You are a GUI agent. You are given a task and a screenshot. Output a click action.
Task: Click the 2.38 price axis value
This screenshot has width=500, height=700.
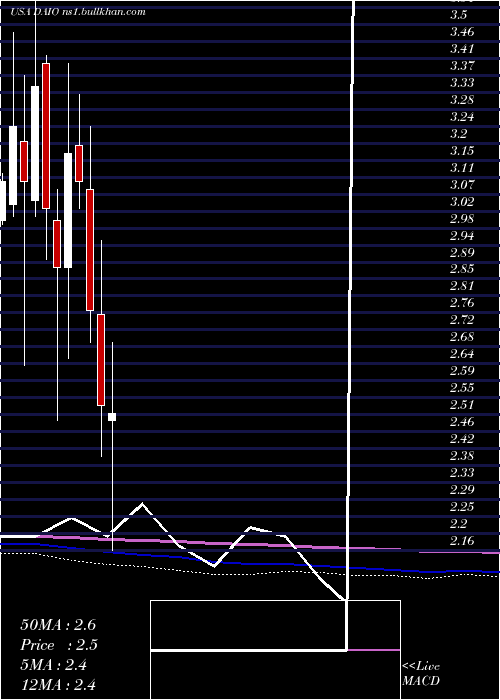click(x=462, y=455)
